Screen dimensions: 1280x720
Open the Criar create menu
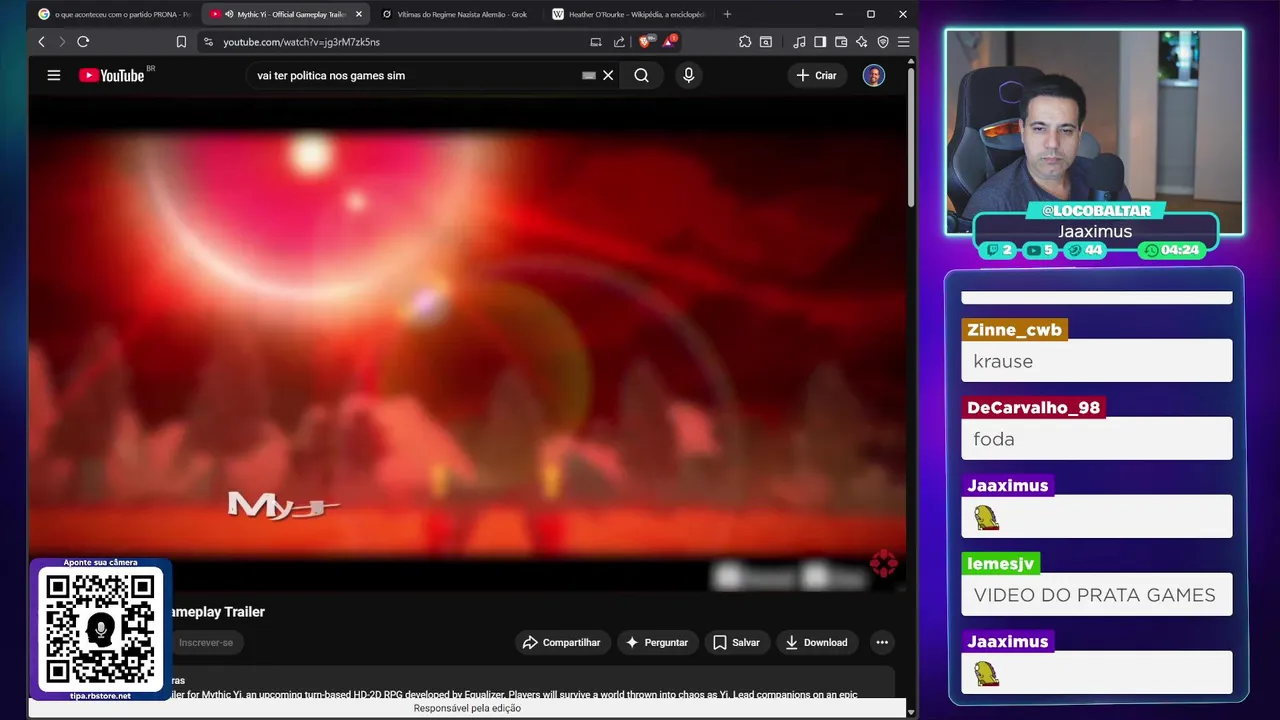point(816,75)
